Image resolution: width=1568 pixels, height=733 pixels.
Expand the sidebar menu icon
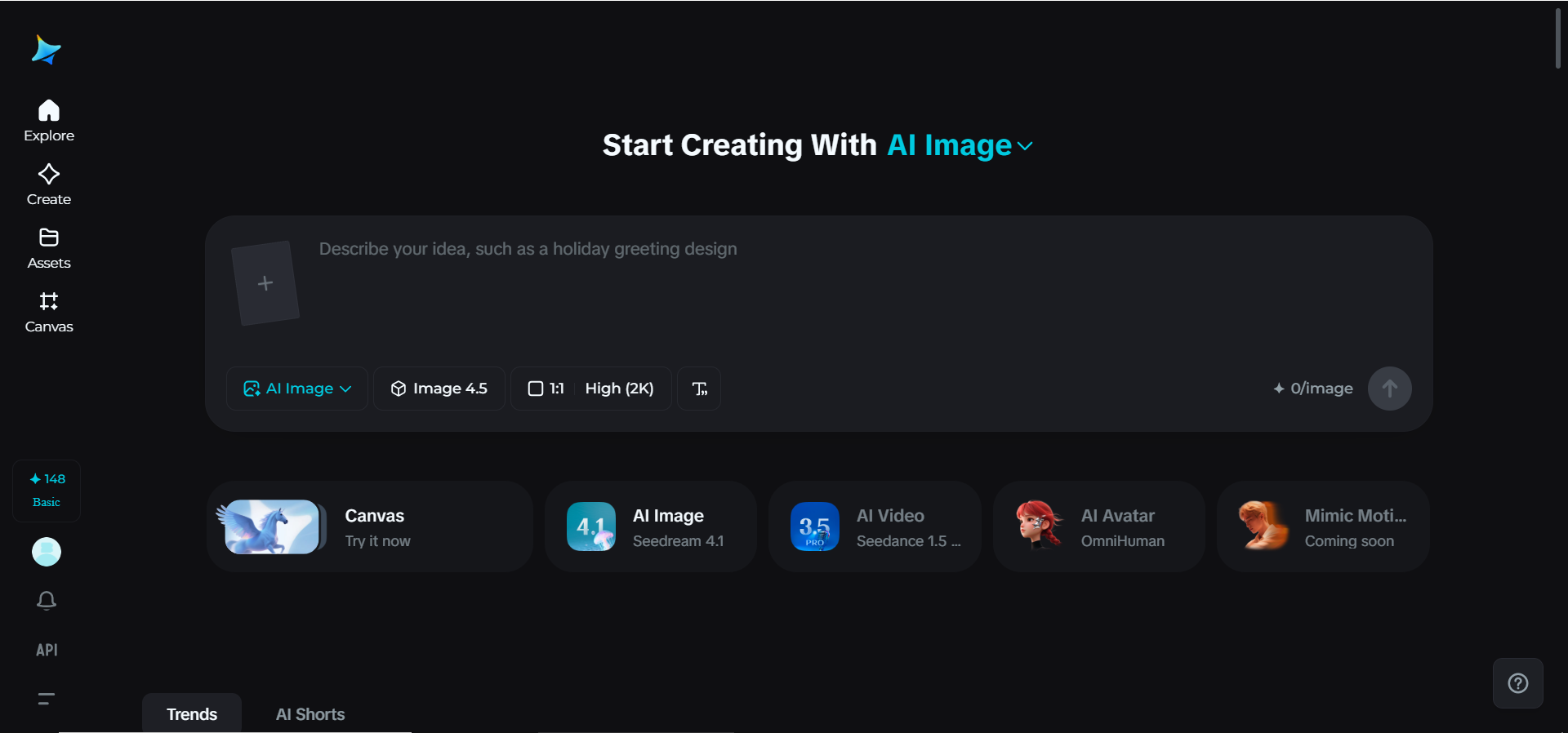pos(47,699)
